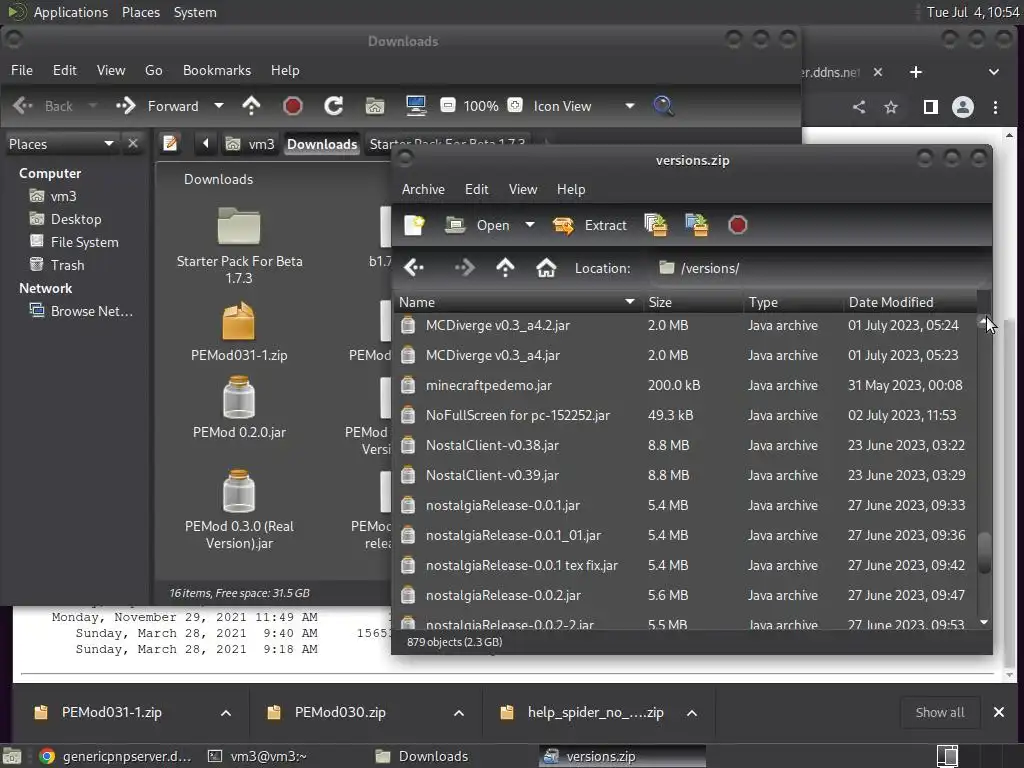
Task: Click Search magnifier in Downloads toolbar
Action: click(x=663, y=106)
